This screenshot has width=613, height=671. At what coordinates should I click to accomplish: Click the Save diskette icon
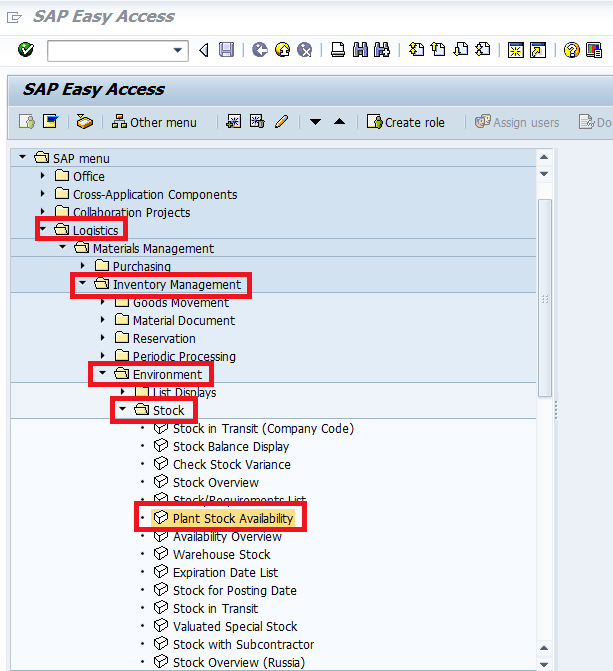(227, 50)
